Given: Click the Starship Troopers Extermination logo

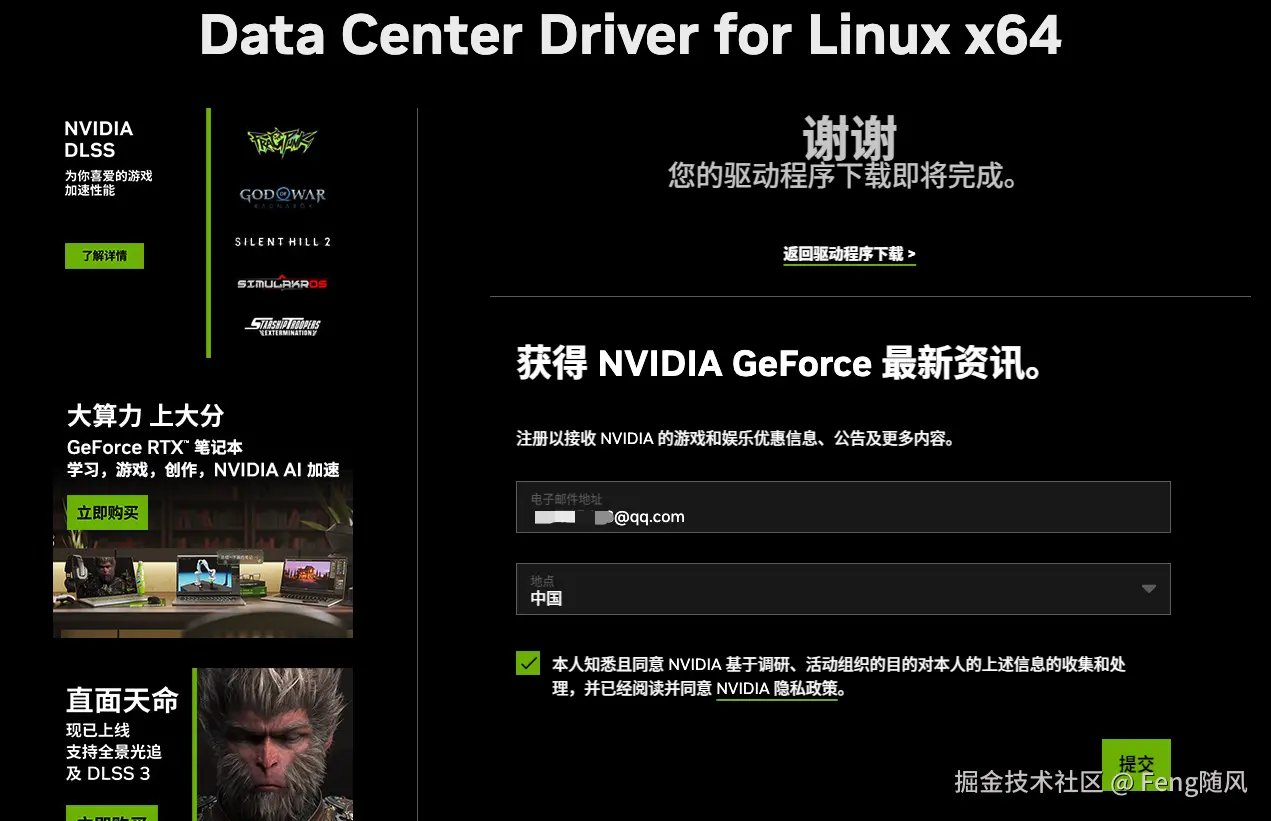Looking at the screenshot, I should [x=283, y=326].
